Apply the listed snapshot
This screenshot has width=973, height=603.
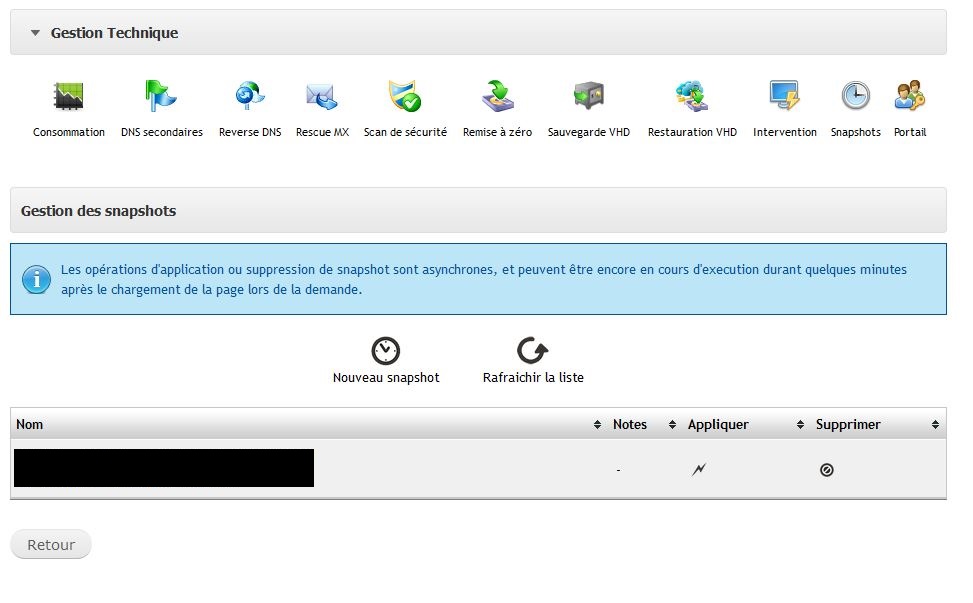pyautogui.click(x=698, y=467)
